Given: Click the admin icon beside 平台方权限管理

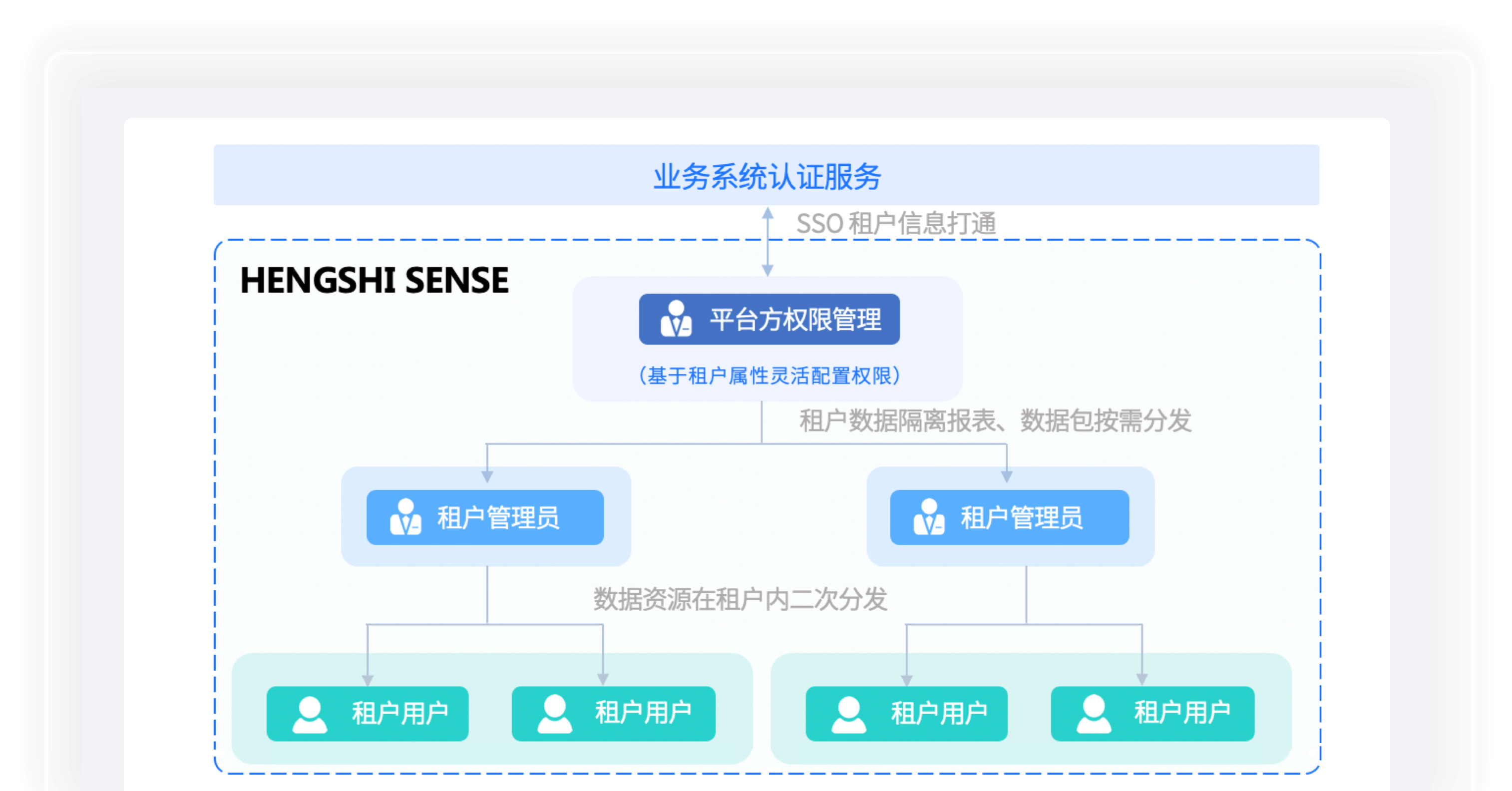Looking at the screenshot, I should (676, 319).
